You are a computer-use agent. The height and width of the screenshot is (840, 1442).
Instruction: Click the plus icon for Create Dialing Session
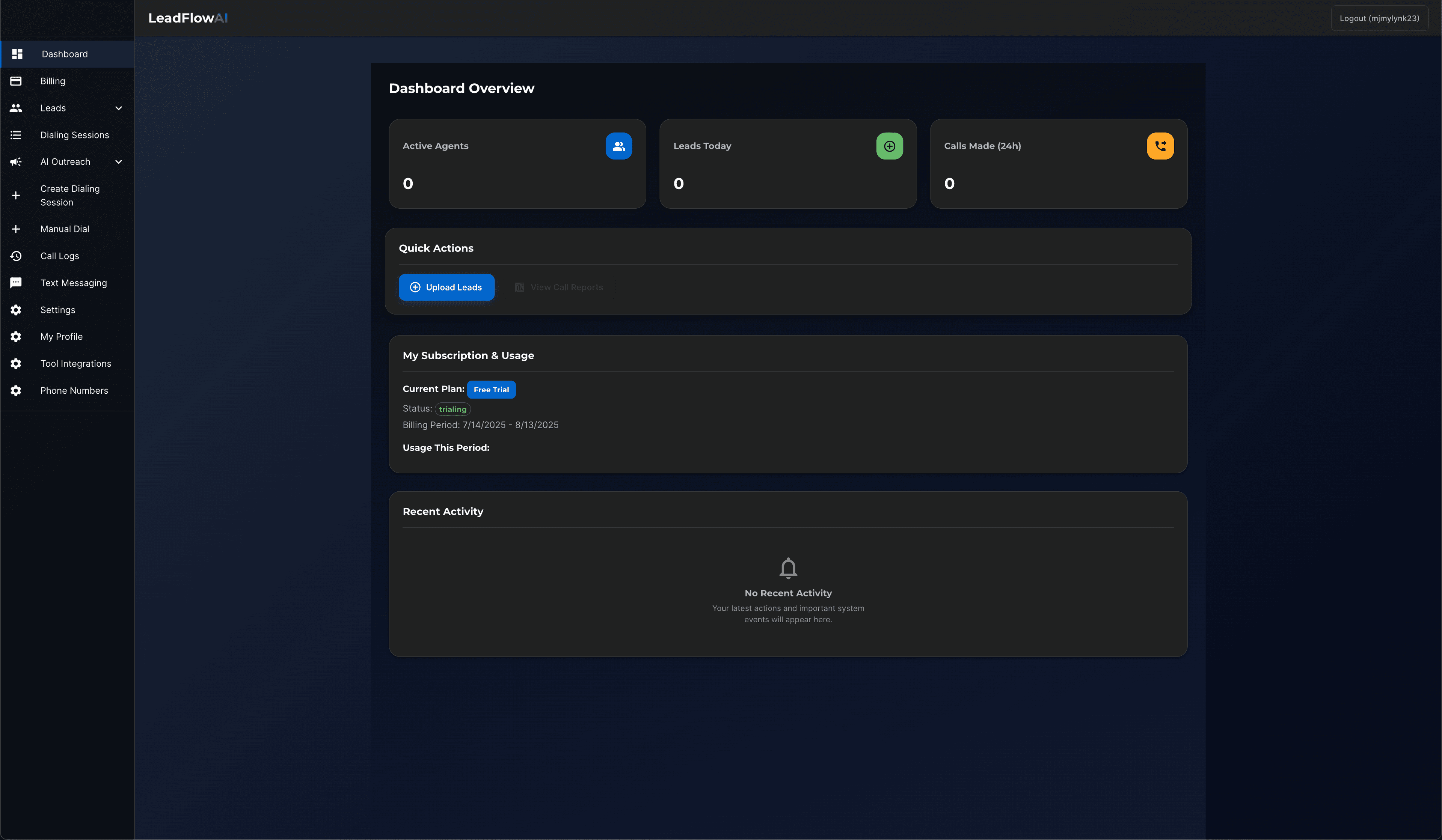[x=17, y=195]
